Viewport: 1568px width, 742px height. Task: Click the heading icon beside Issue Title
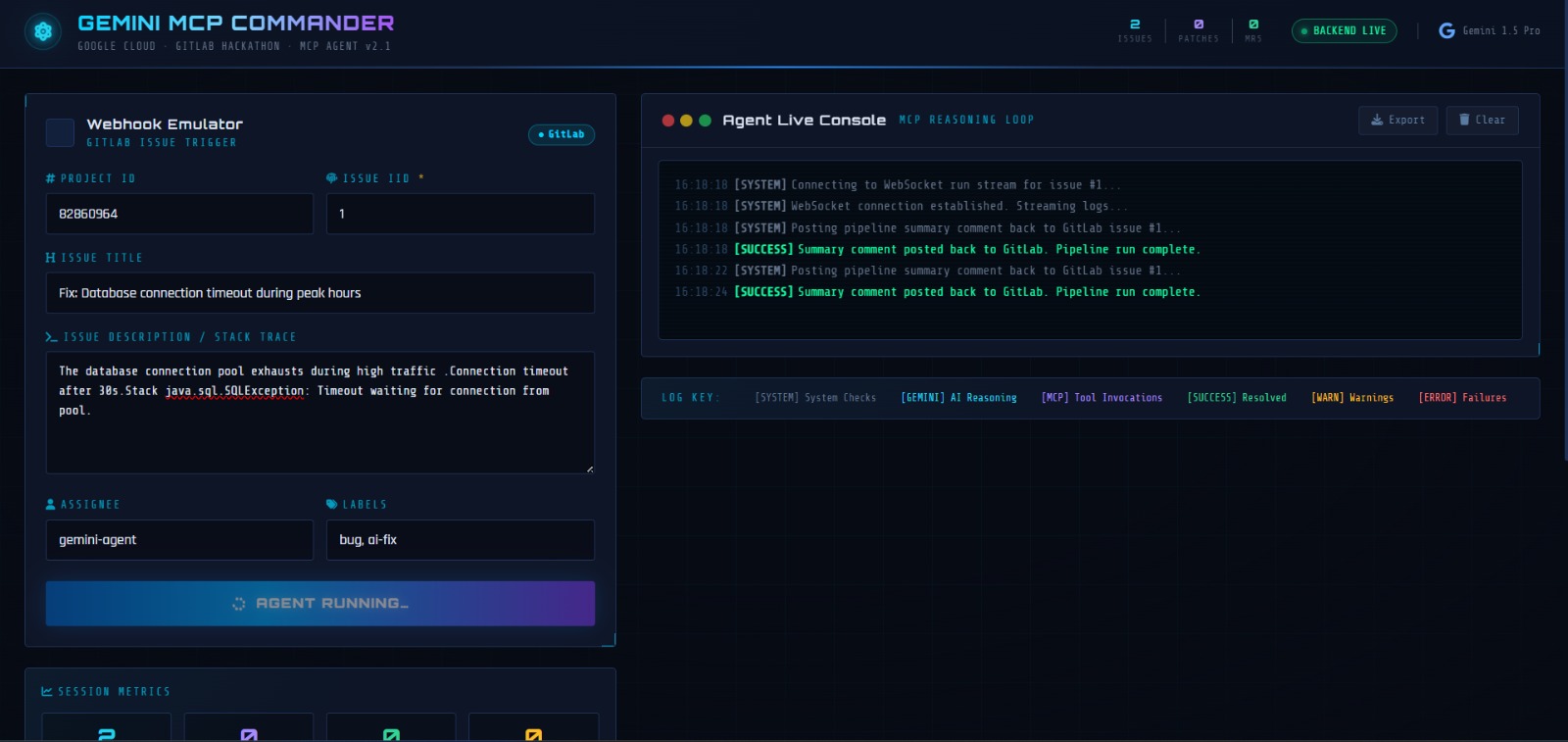[x=50, y=258]
